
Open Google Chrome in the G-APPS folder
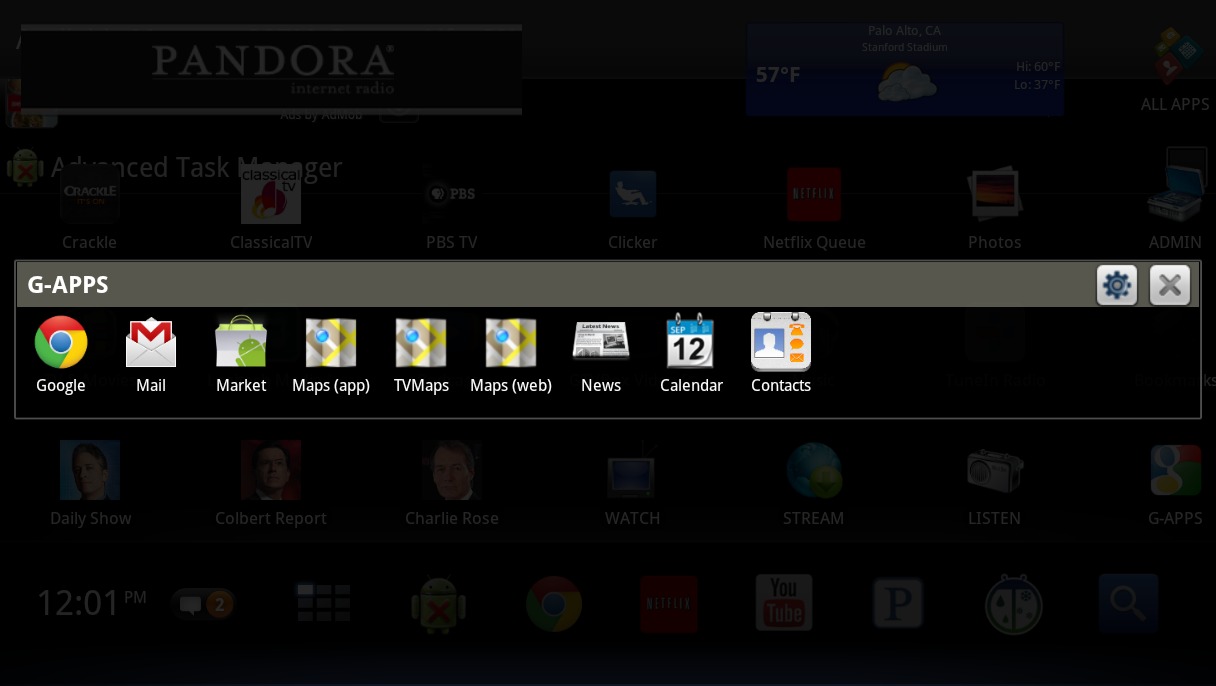pos(61,354)
